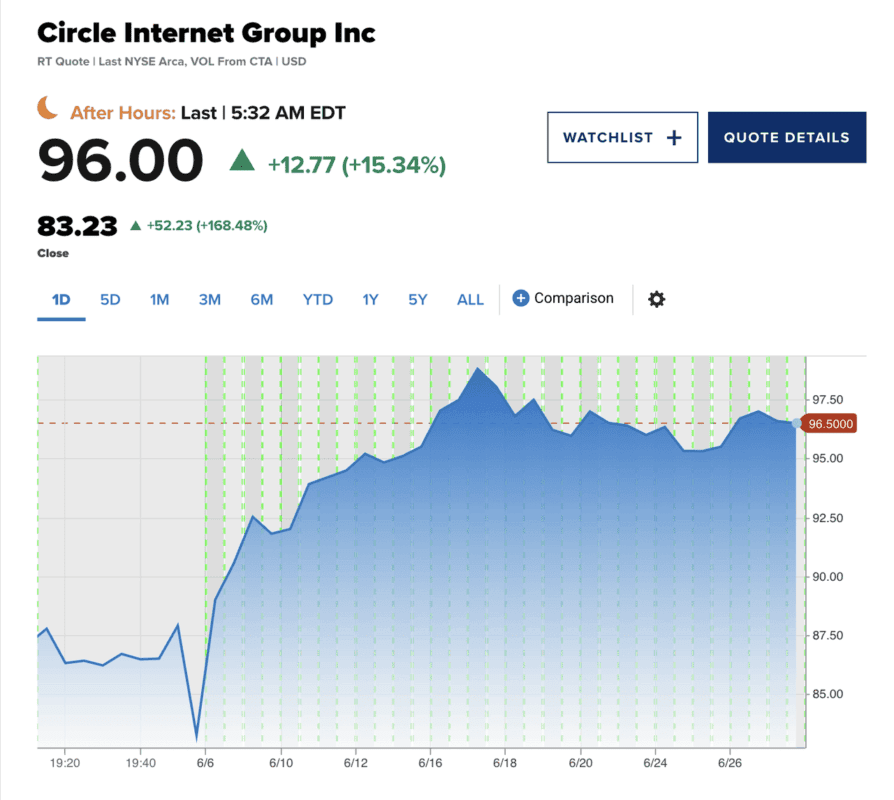Switch to 5D time range
The width and height of the screenshot is (894, 800).
[110, 299]
